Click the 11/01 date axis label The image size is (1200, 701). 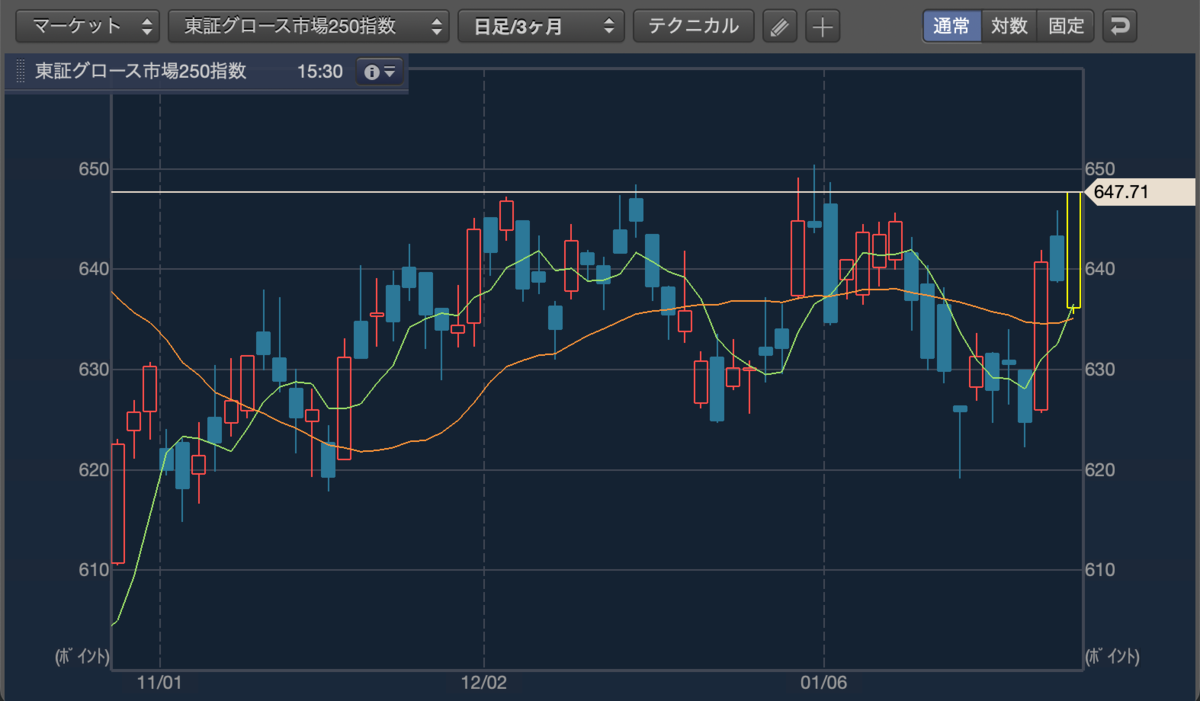point(160,684)
